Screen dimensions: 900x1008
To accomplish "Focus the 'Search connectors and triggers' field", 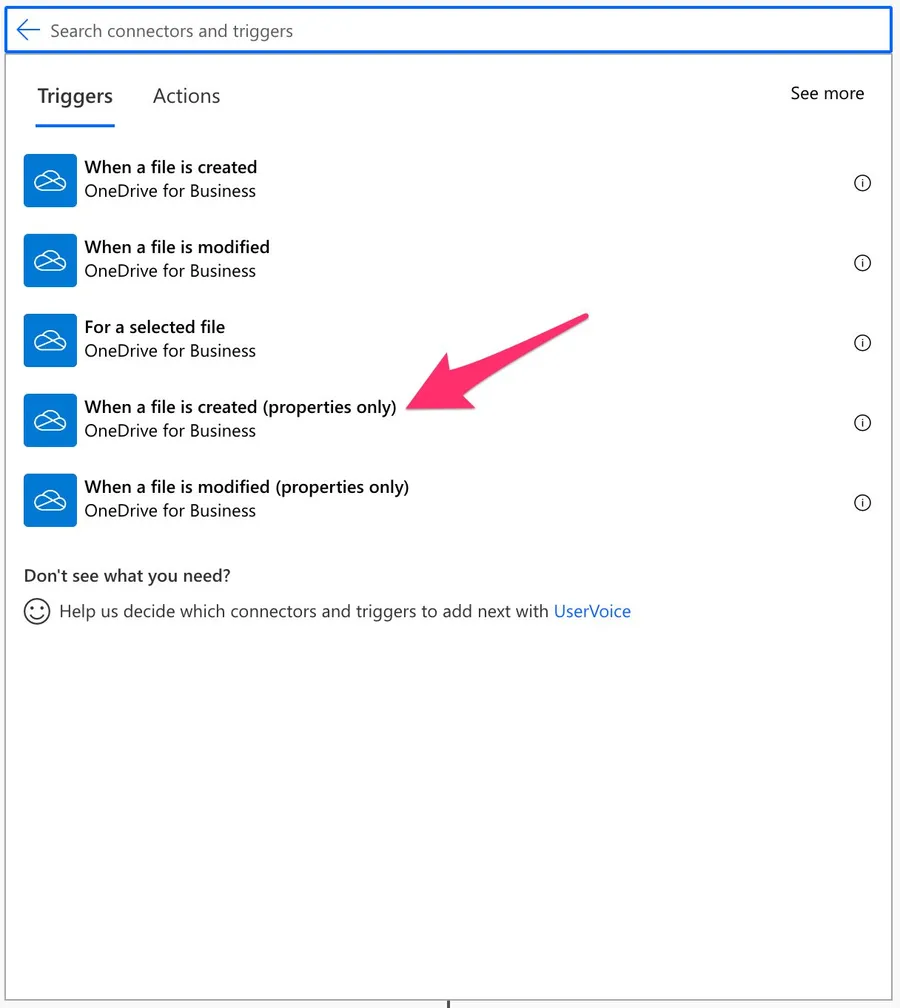I will coord(450,31).
